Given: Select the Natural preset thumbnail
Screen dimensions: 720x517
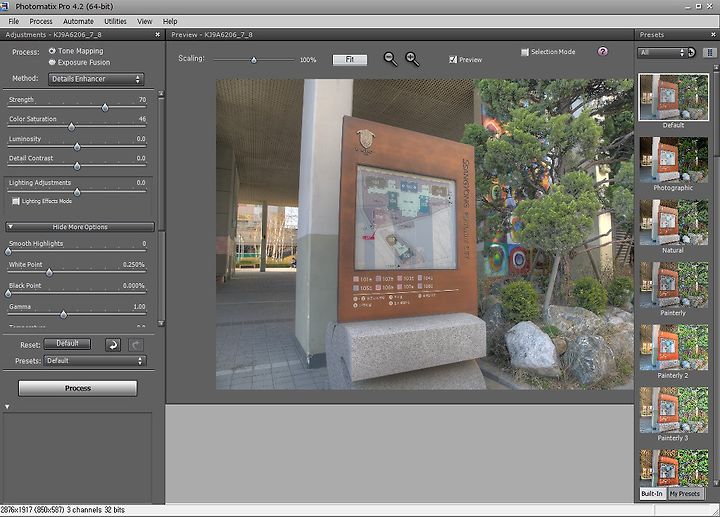Looking at the screenshot, I should (674, 222).
